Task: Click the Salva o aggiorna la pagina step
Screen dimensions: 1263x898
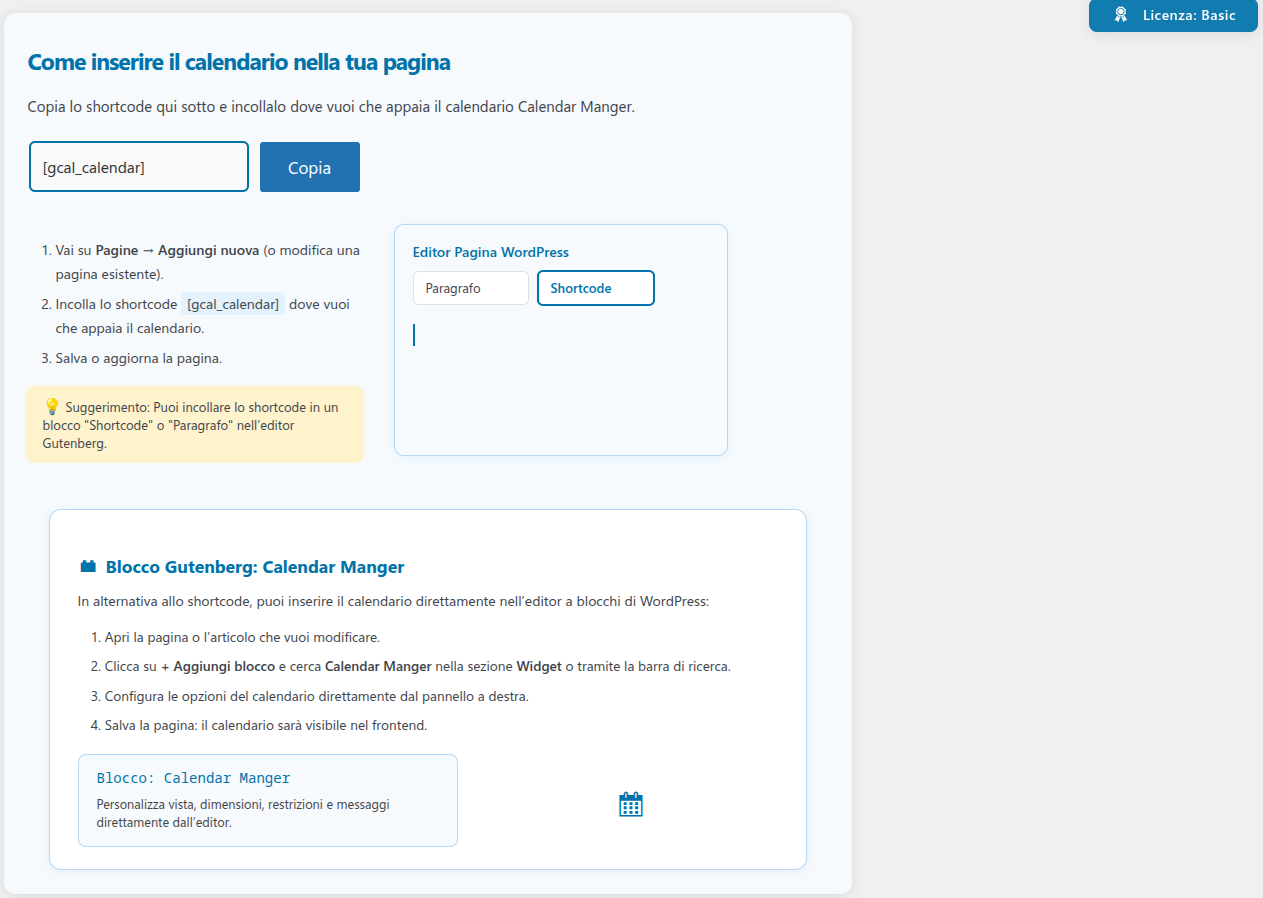Action: 139,358
